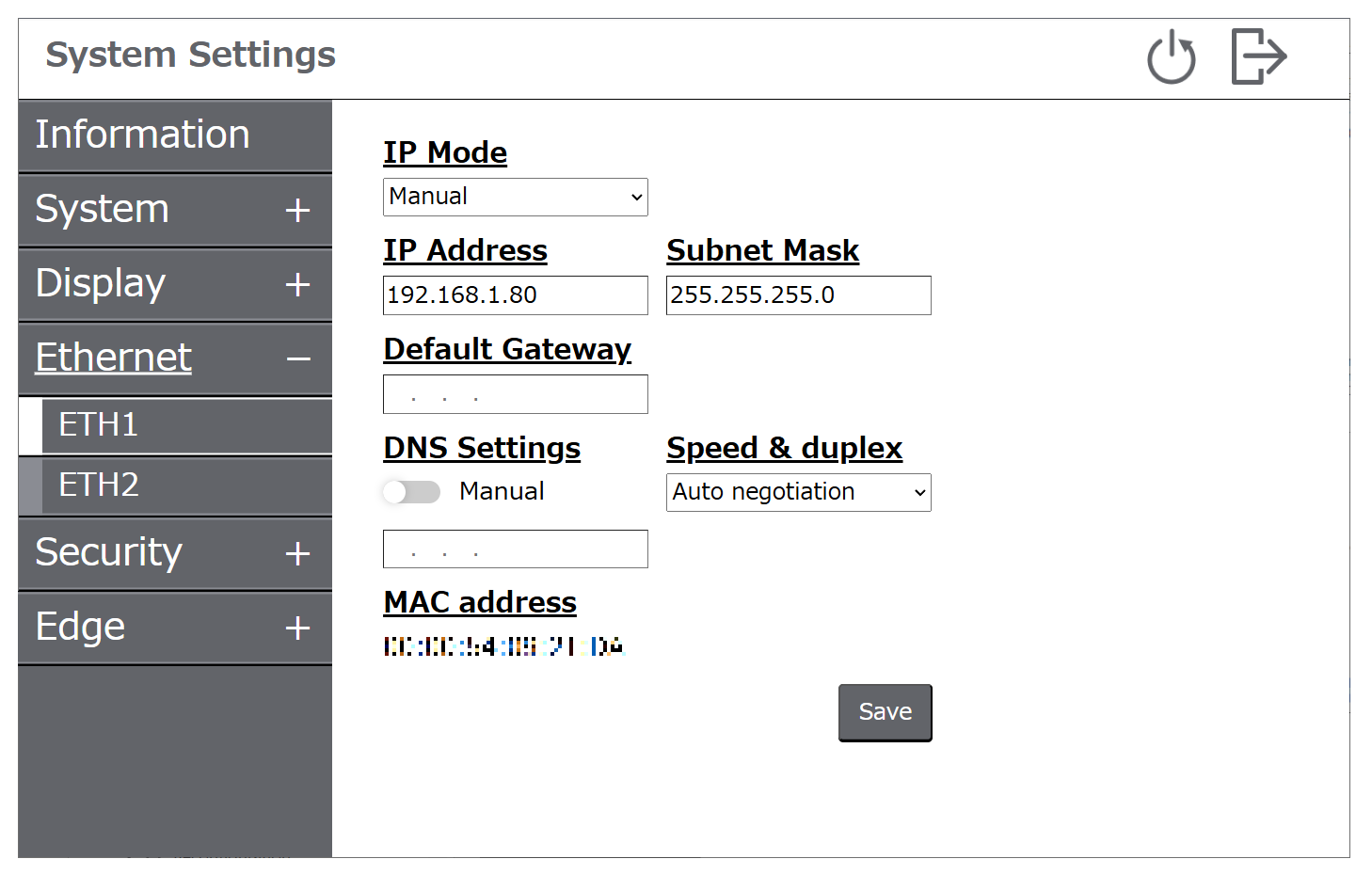Expand Display section plus icon

click(297, 284)
